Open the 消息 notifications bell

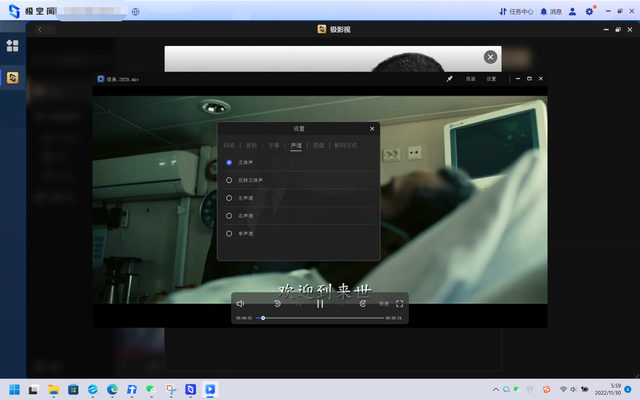(549, 11)
